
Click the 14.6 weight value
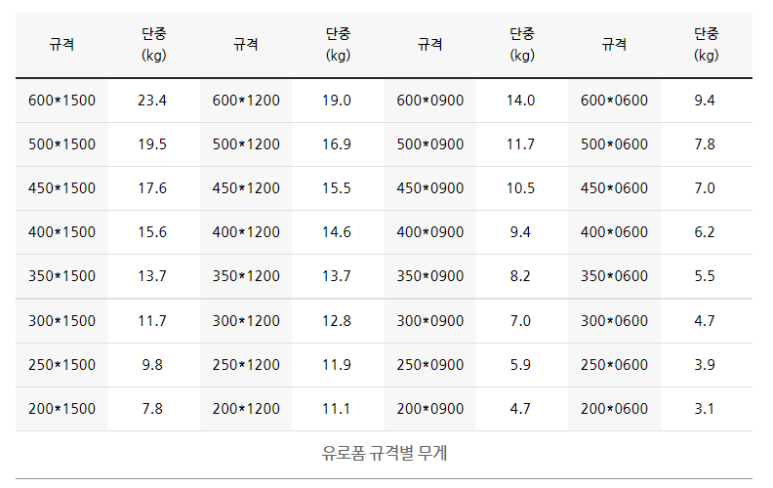337,232
